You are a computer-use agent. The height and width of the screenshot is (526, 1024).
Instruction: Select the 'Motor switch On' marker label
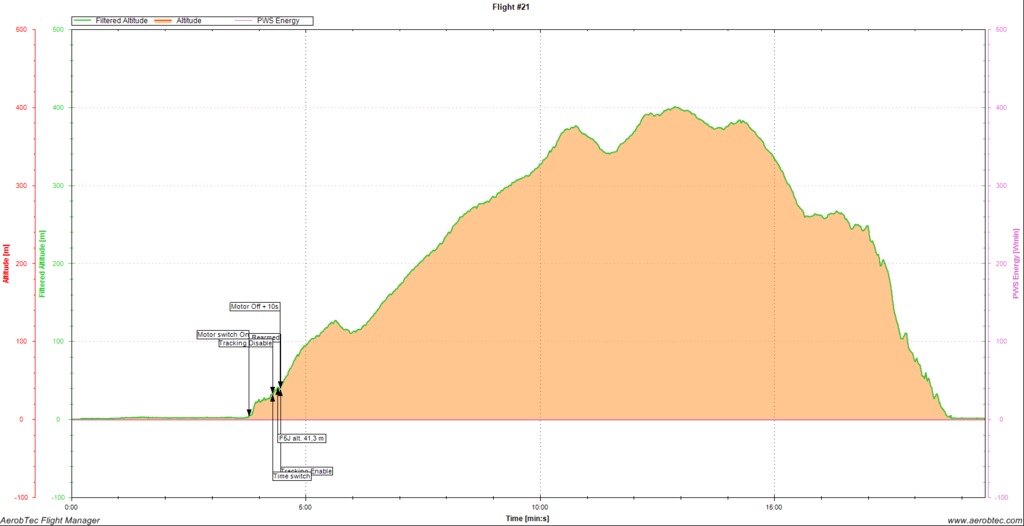point(222,334)
